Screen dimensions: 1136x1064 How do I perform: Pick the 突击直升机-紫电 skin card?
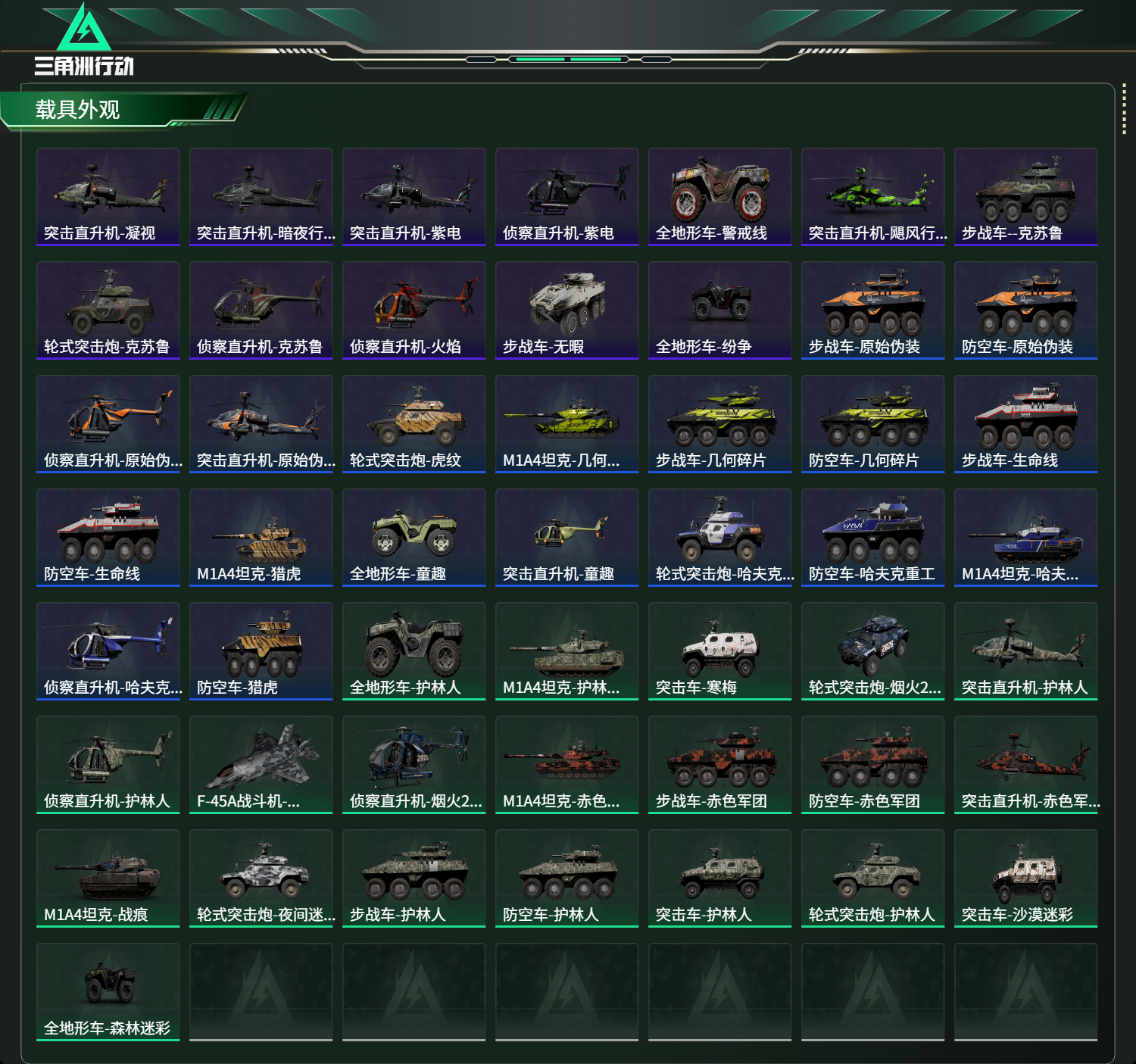[414, 197]
